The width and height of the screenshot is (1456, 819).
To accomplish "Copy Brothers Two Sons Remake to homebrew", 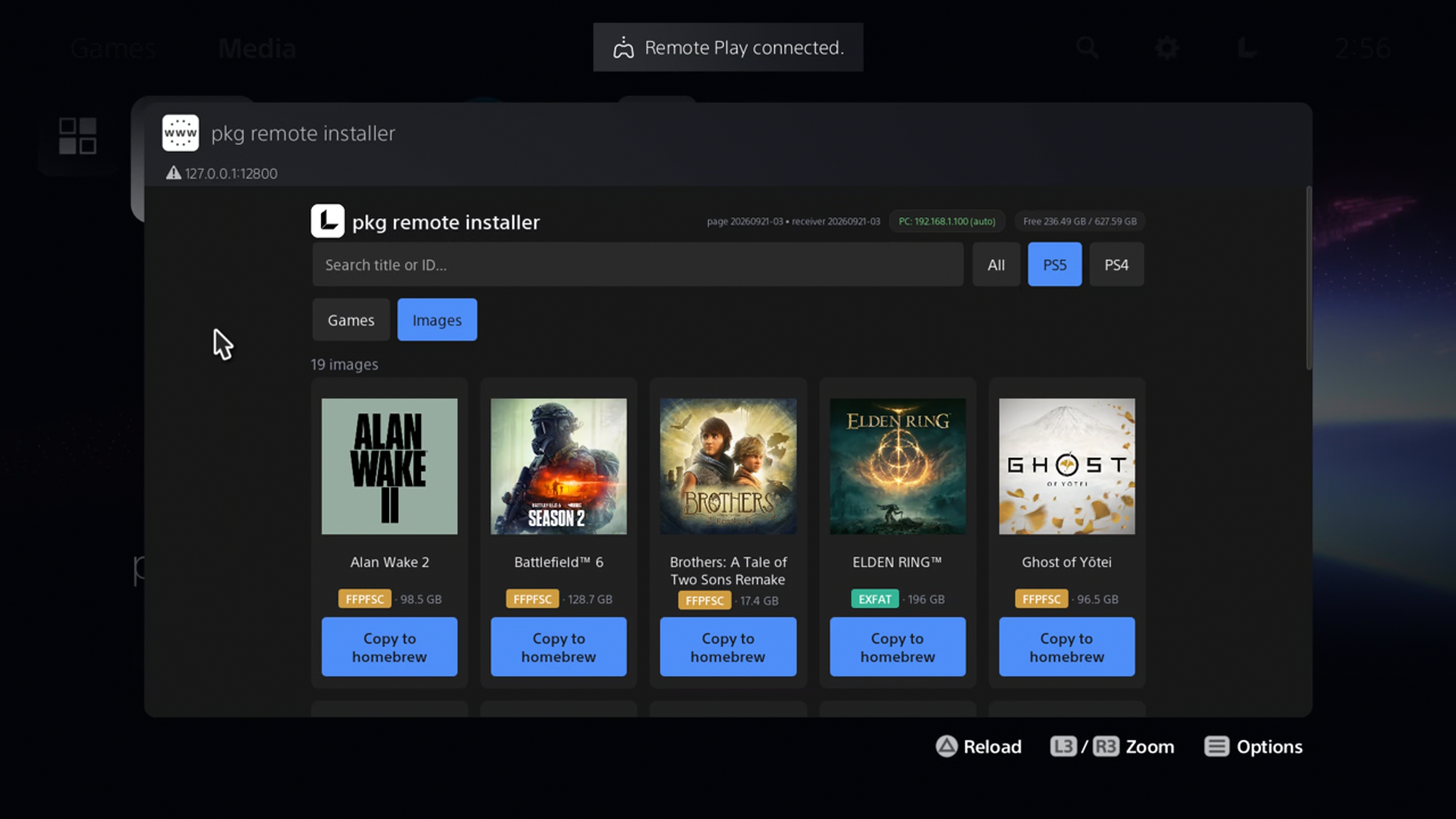I will pyautogui.click(x=728, y=647).
